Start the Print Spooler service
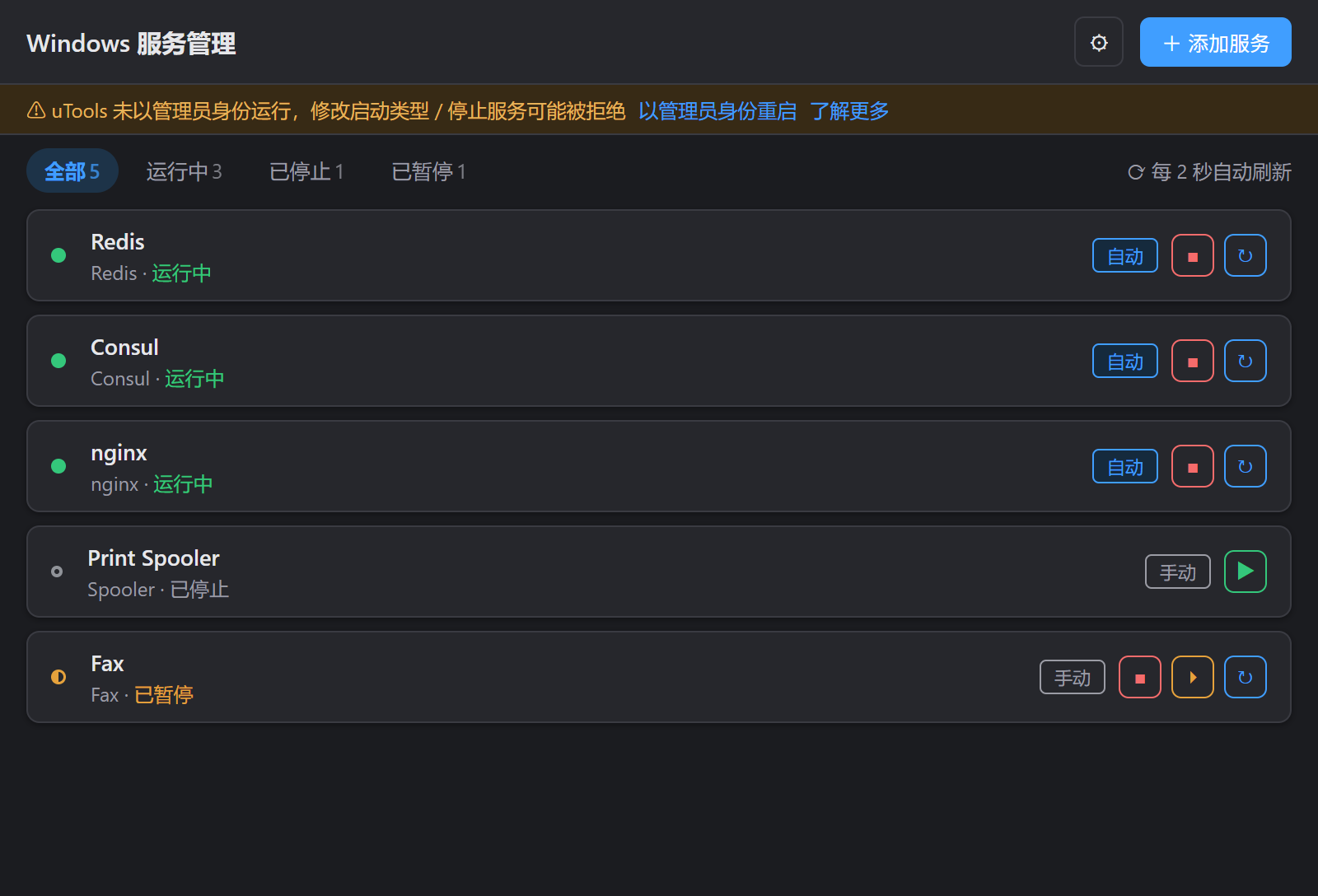Viewport: 1318px width, 896px height. [1246, 572]
